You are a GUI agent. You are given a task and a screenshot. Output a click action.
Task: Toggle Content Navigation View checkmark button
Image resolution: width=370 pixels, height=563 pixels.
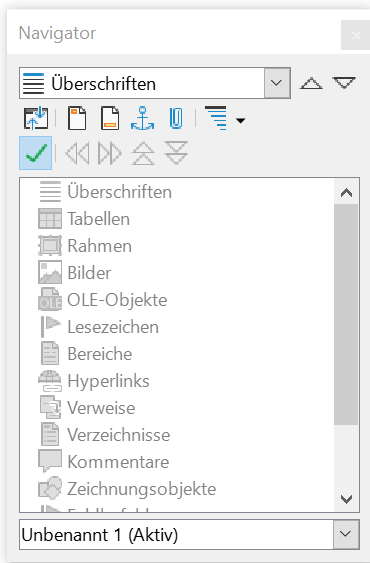tap(36, 153)
